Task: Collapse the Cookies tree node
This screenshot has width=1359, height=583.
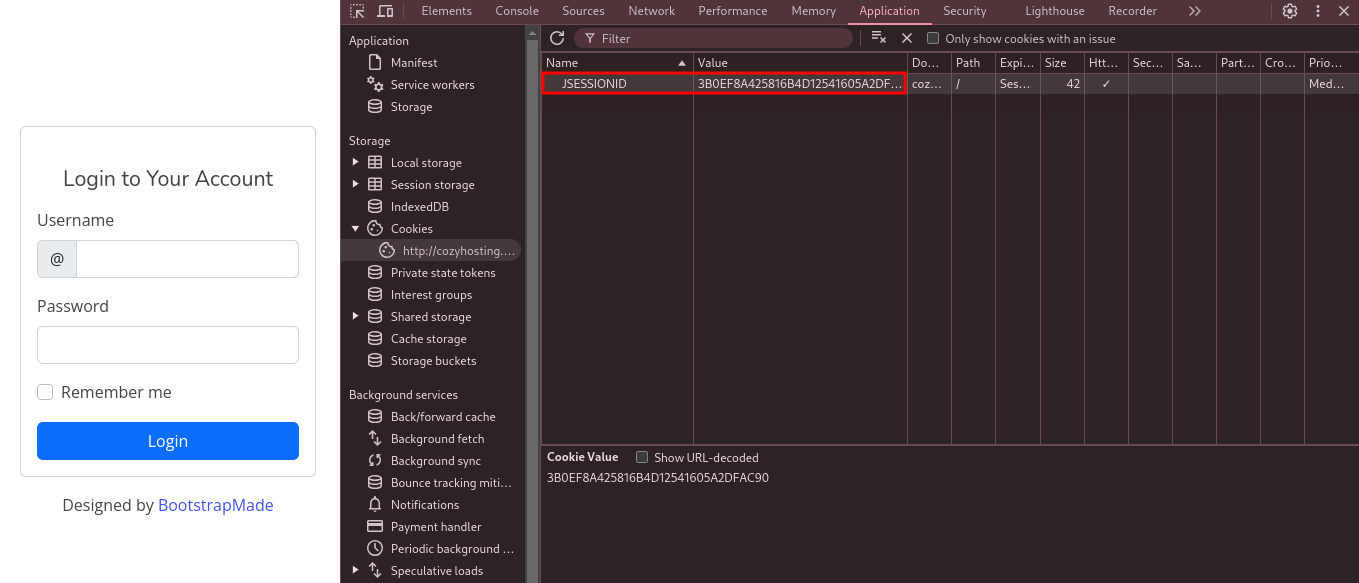Action: (x=355, y=228)
